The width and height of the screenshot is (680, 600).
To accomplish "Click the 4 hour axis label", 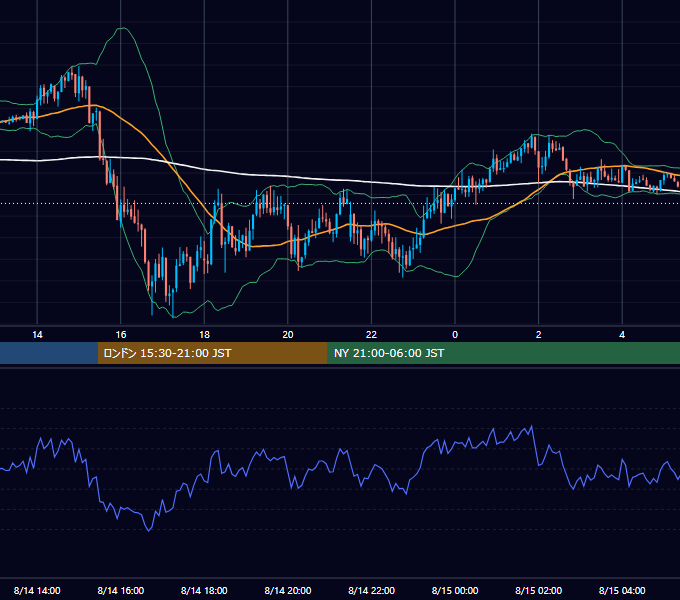I will tap(622, 335).
